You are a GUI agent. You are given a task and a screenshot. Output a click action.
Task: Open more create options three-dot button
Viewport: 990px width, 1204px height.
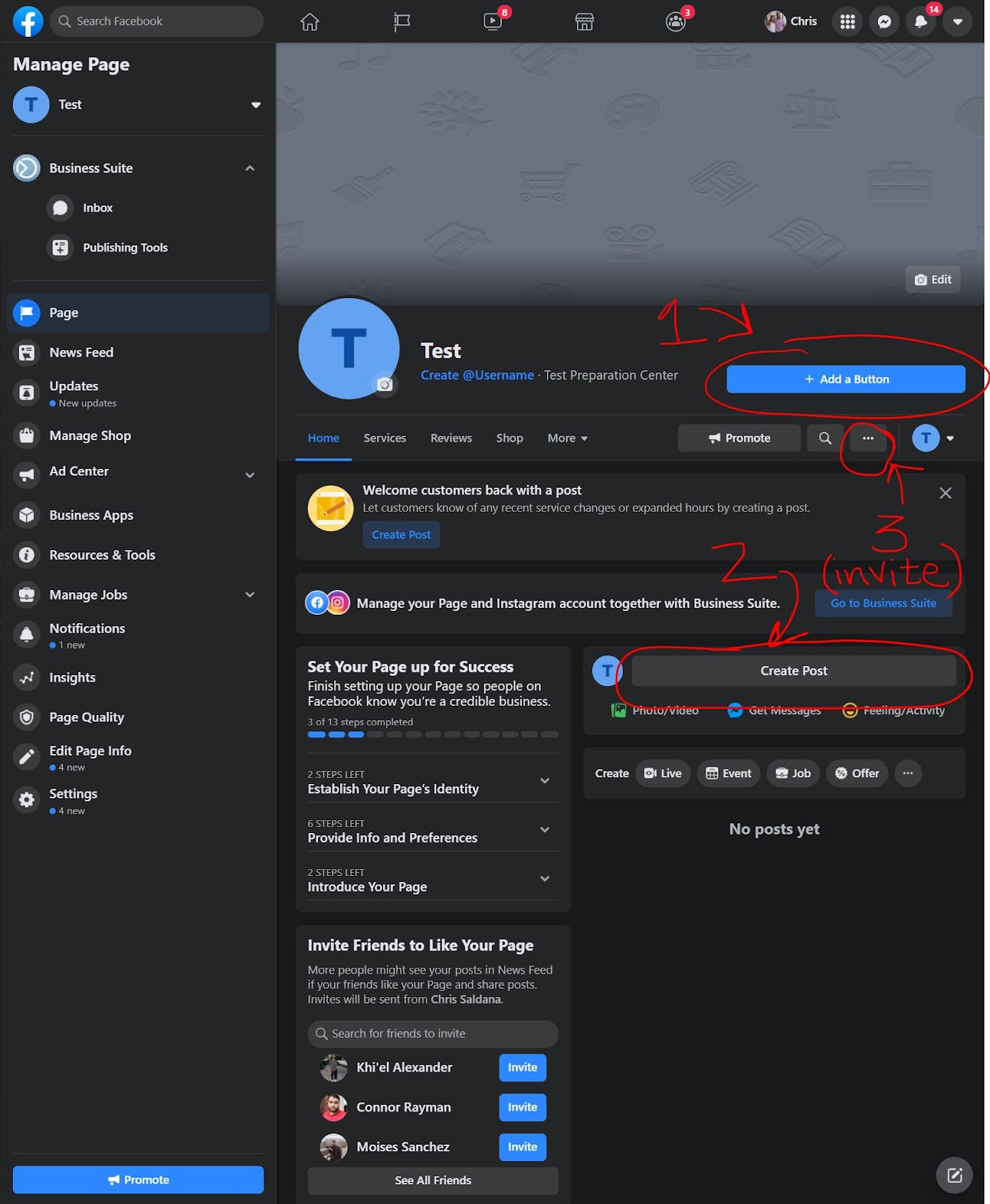click(908, 774)
